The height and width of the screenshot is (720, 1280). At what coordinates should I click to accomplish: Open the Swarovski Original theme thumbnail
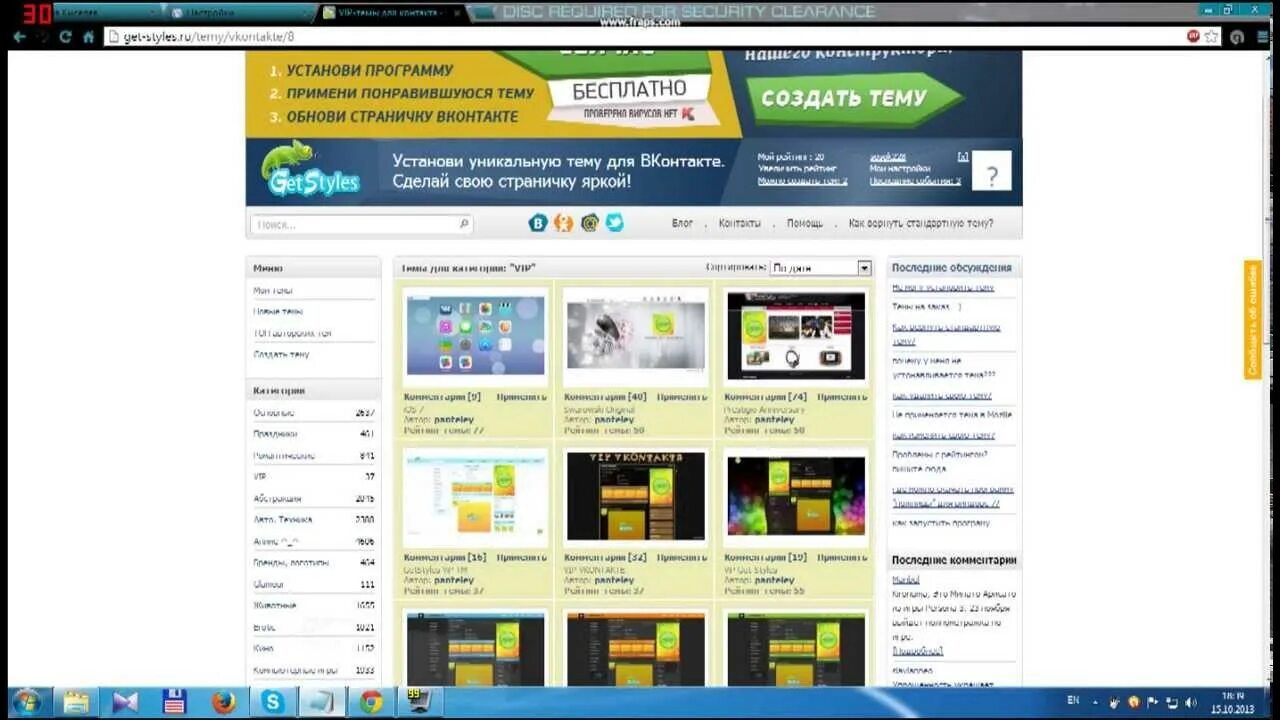point(636,337)
